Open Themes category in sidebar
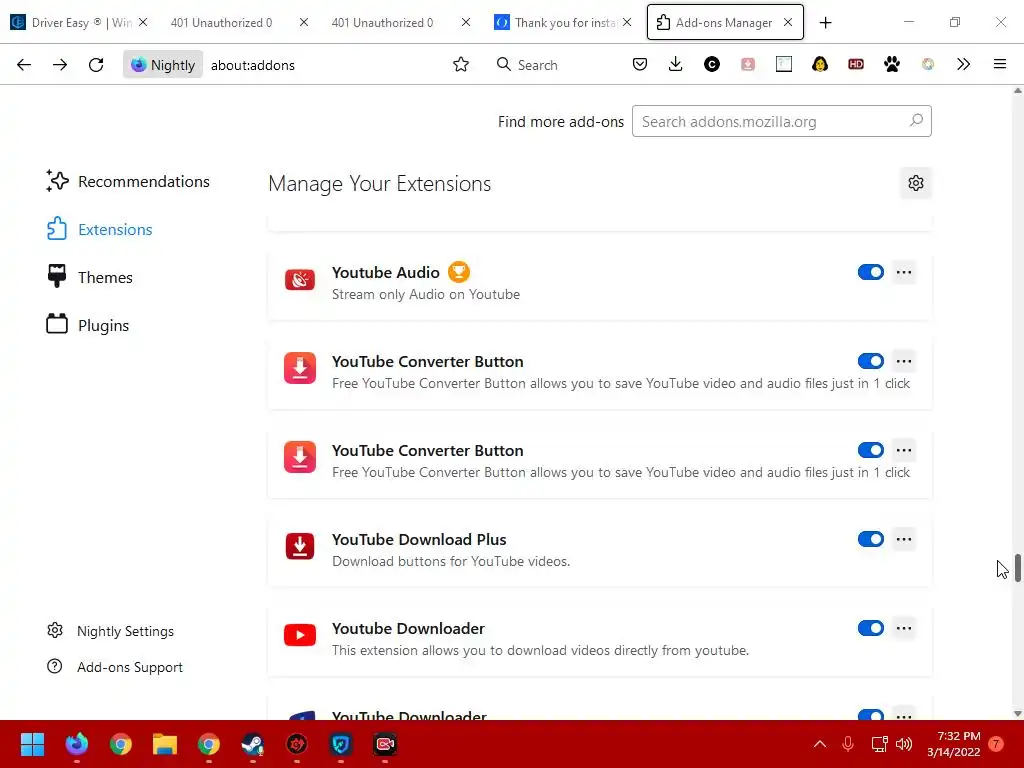This screenshot has width=1024, height=768. pos(89,277)
